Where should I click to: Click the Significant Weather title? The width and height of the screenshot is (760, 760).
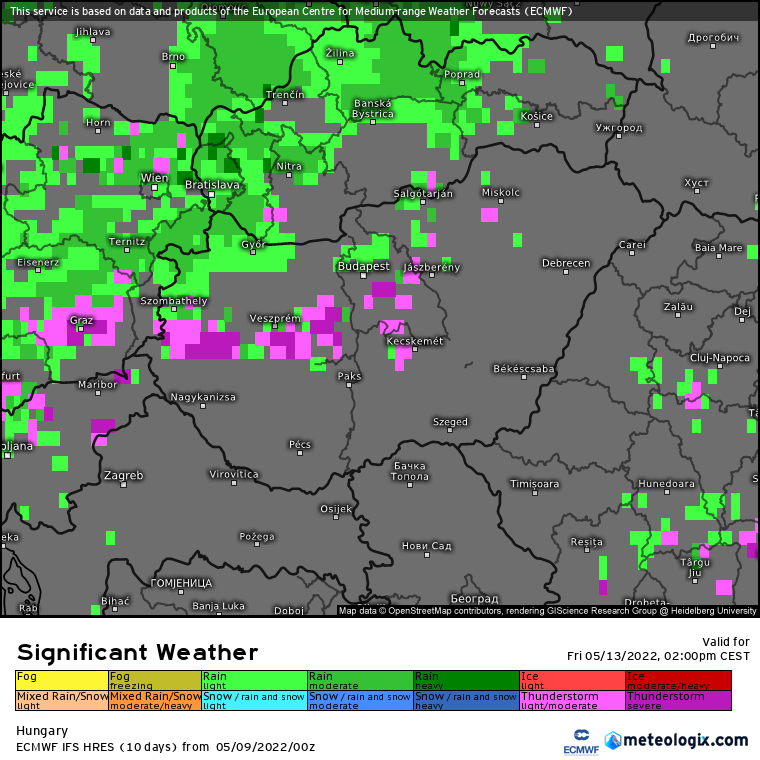point(137,652)
